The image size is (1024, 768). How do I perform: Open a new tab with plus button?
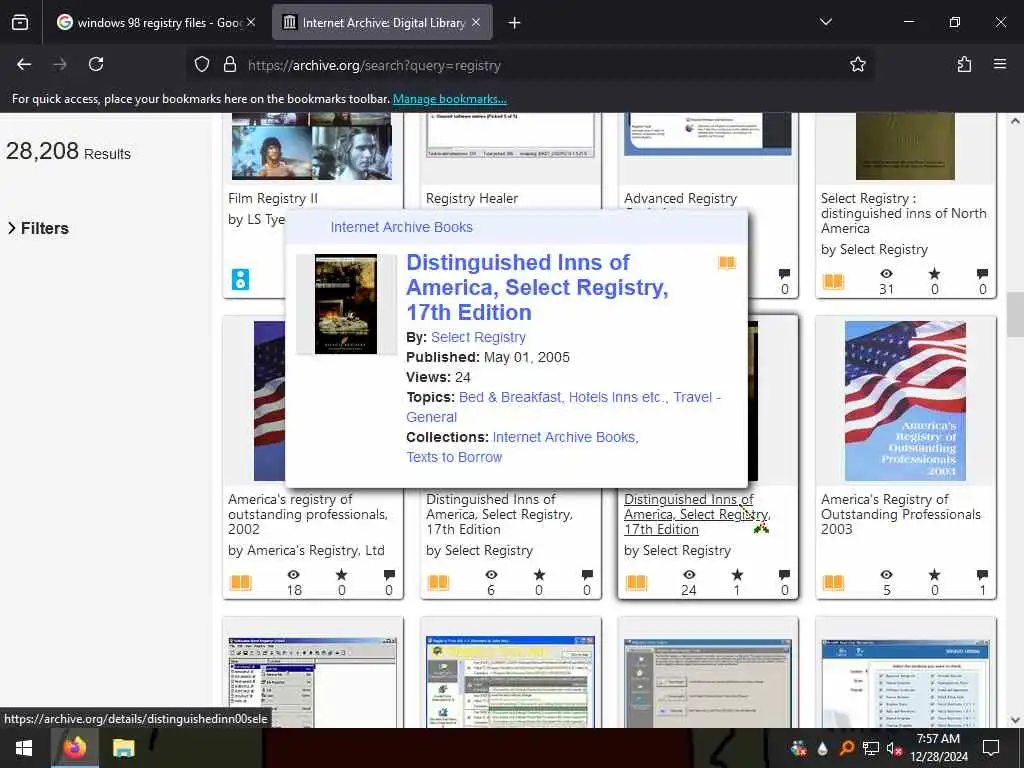[515, 23]
